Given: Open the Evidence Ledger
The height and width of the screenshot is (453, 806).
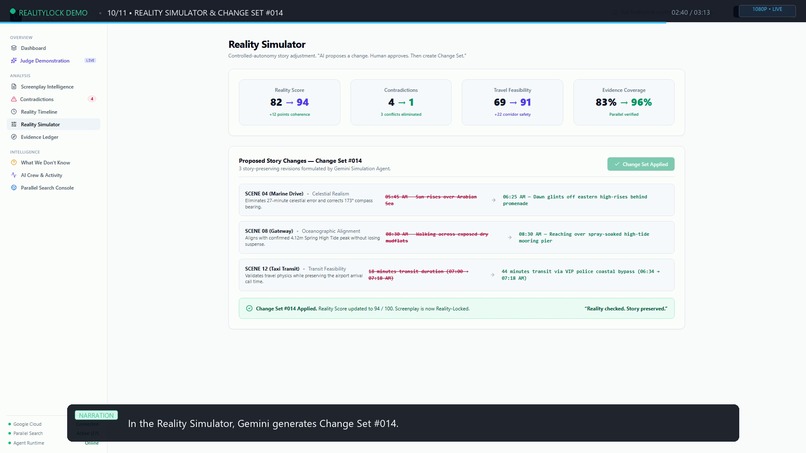Looking at the screenshot, I should (53, 137).
